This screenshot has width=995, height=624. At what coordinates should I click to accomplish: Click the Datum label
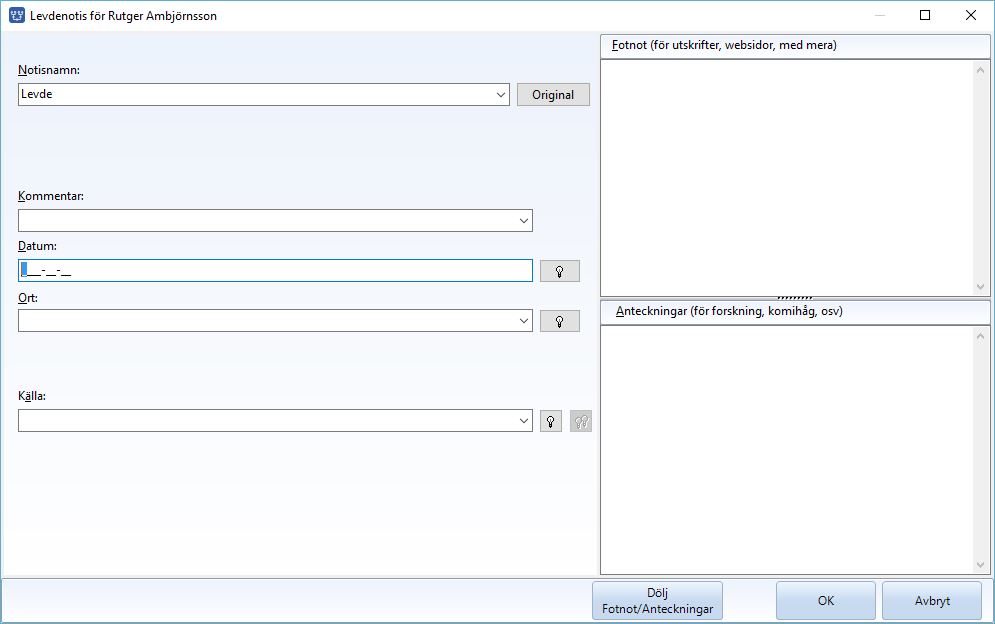point(37,246)
